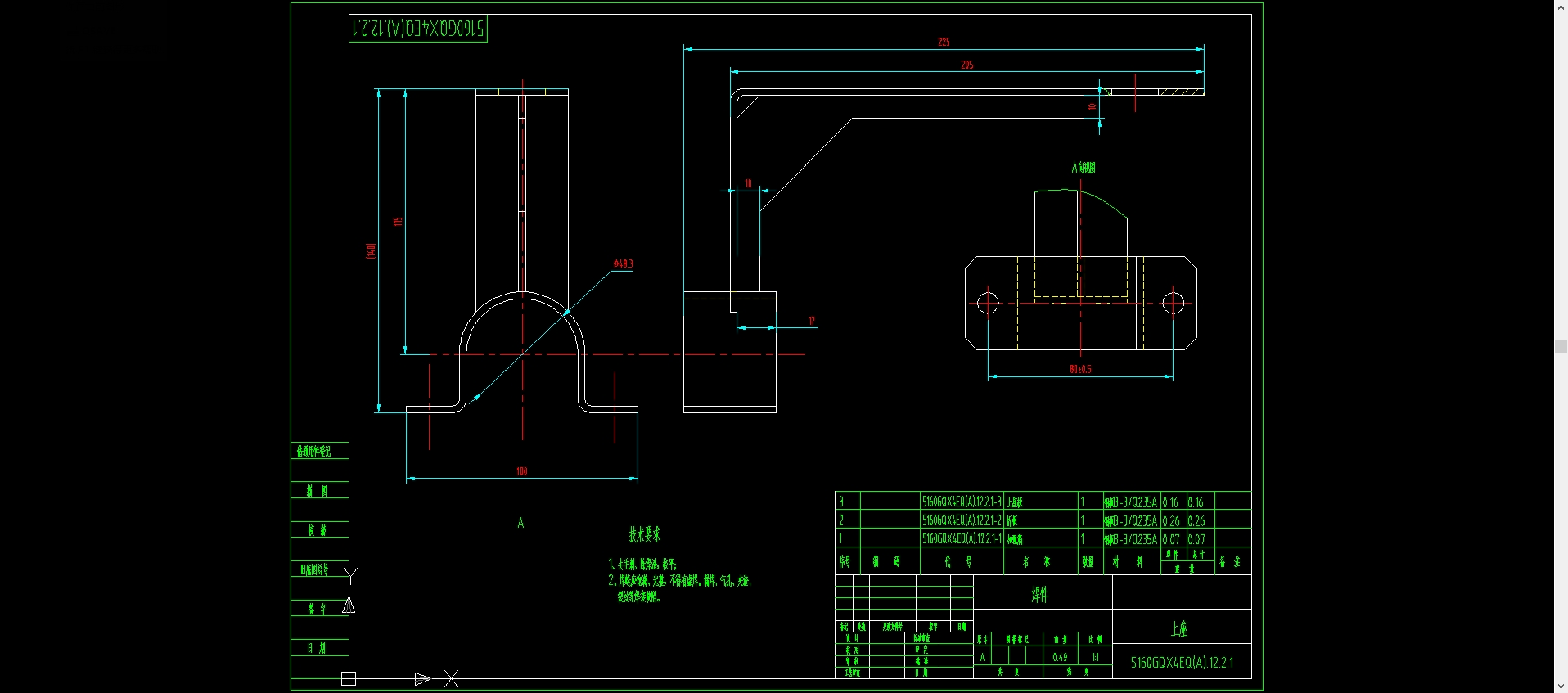1568x693 pixels.
Task: Click the 数量 column header
Action: [1088, 561]
